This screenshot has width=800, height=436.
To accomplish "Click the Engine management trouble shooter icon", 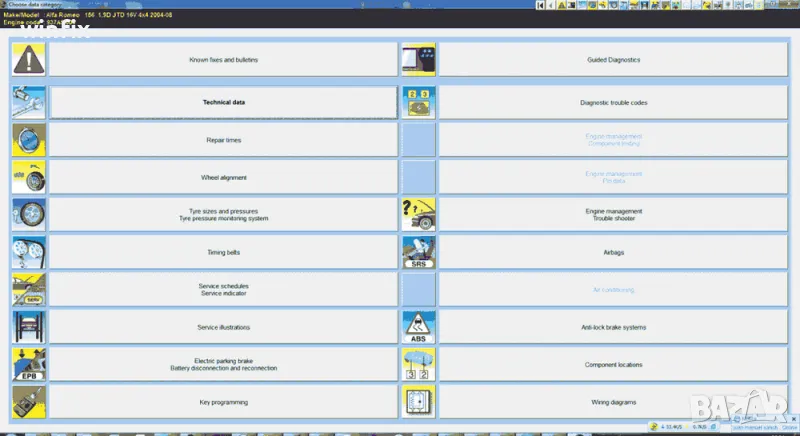I will tap(418, 214).
